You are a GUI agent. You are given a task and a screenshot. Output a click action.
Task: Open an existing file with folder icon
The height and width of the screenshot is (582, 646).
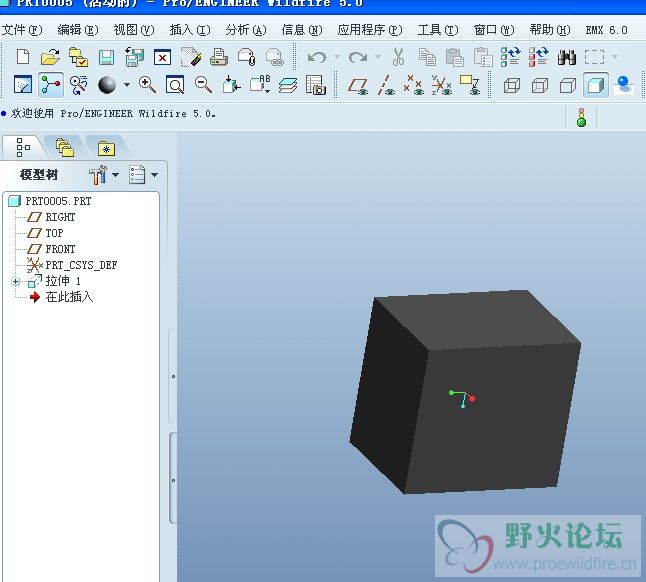click(50, 57)
